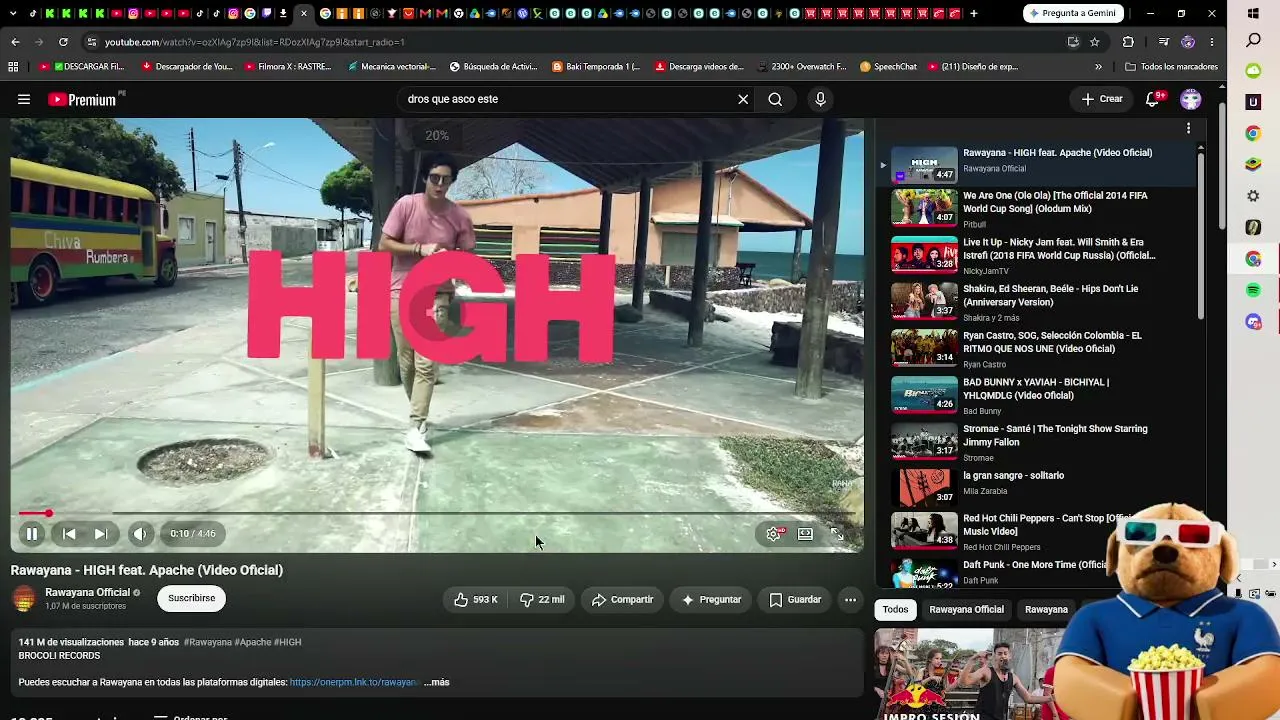Click the search magnifier button
Screen dimensions: 1280x720
coord(775,99)
